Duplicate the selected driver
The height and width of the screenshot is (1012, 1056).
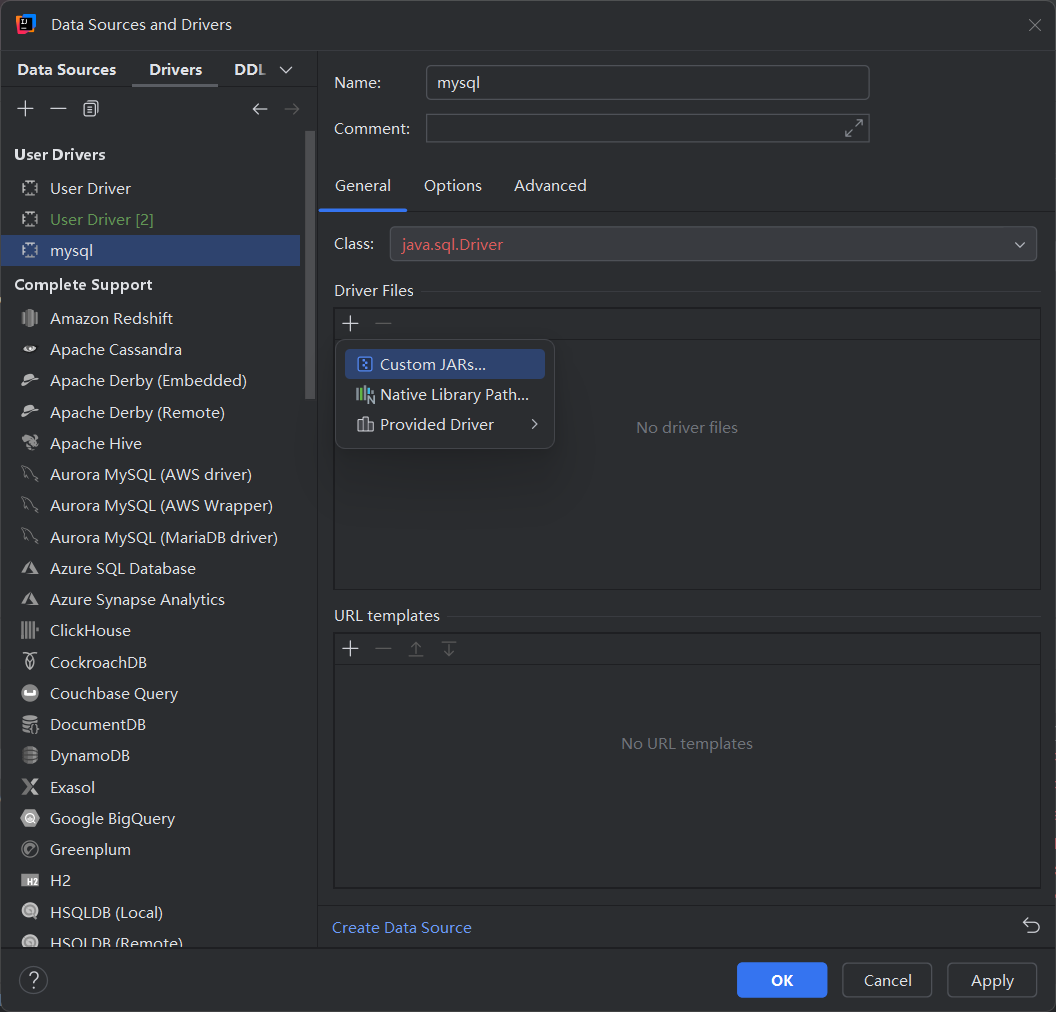(91, 108)
